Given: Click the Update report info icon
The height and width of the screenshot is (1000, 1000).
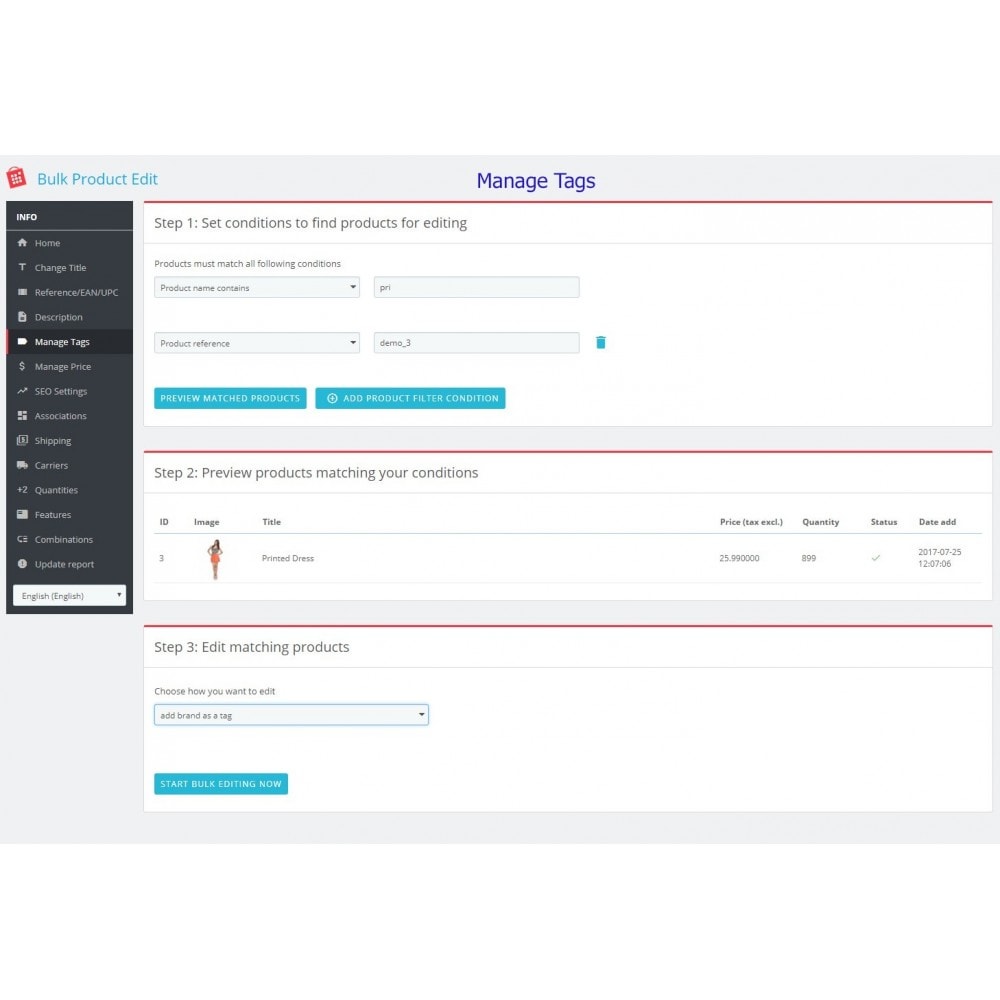Looking at the screenshot, I should coord(22,564).
